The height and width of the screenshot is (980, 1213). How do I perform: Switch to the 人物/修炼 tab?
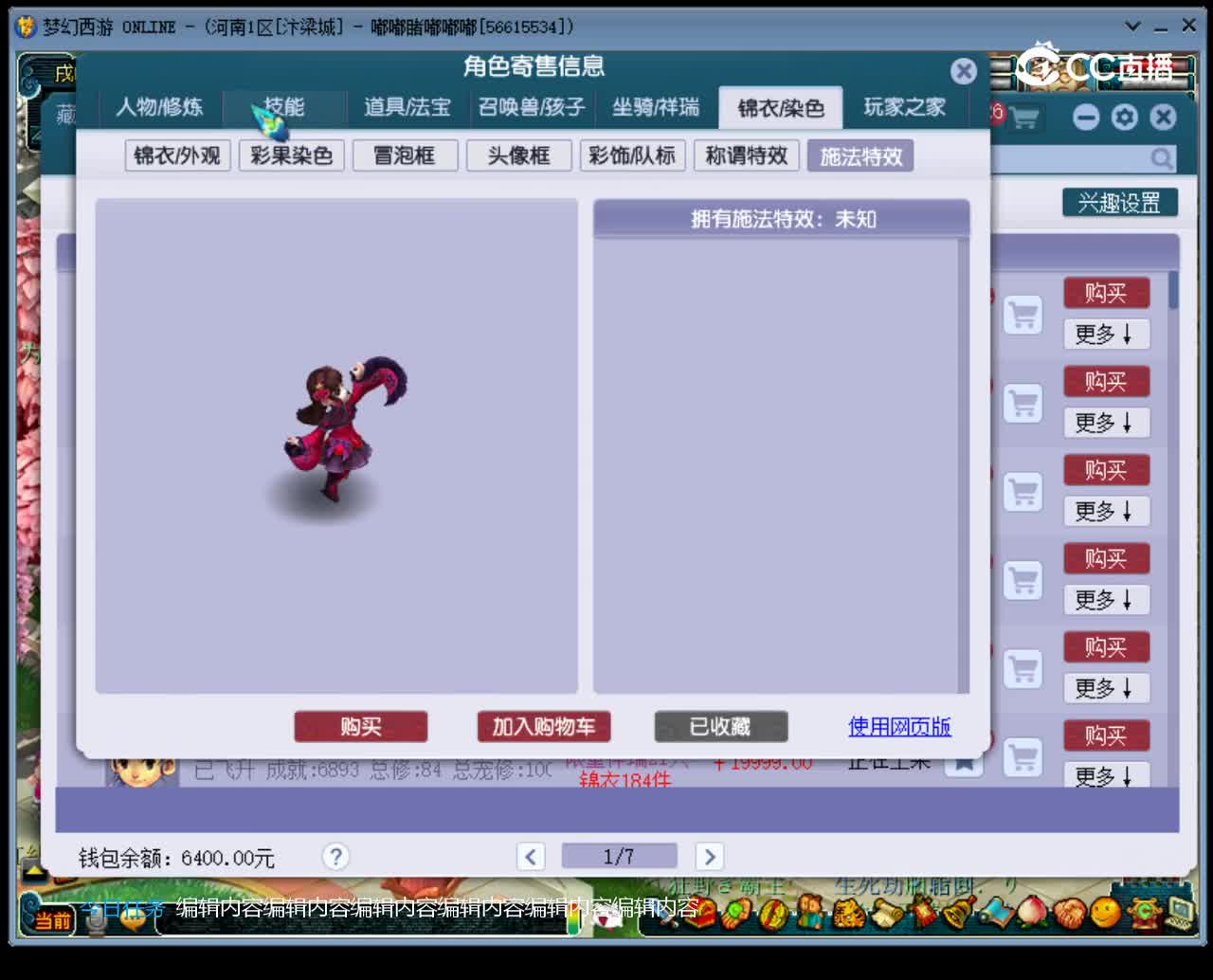point(160,107)
